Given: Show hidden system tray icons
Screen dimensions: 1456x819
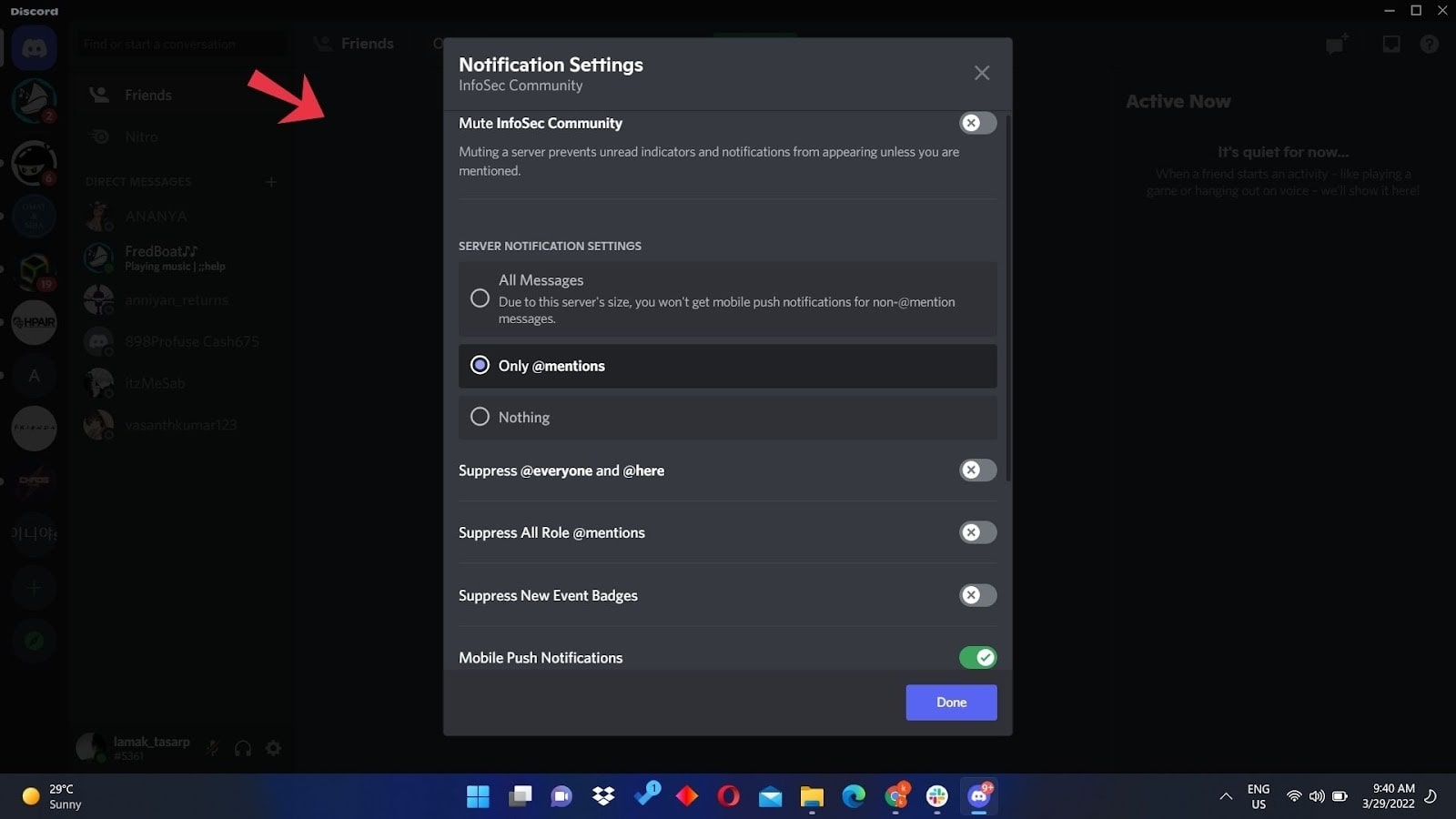Looking at the screenshot, I should (x=1226, y=796).
